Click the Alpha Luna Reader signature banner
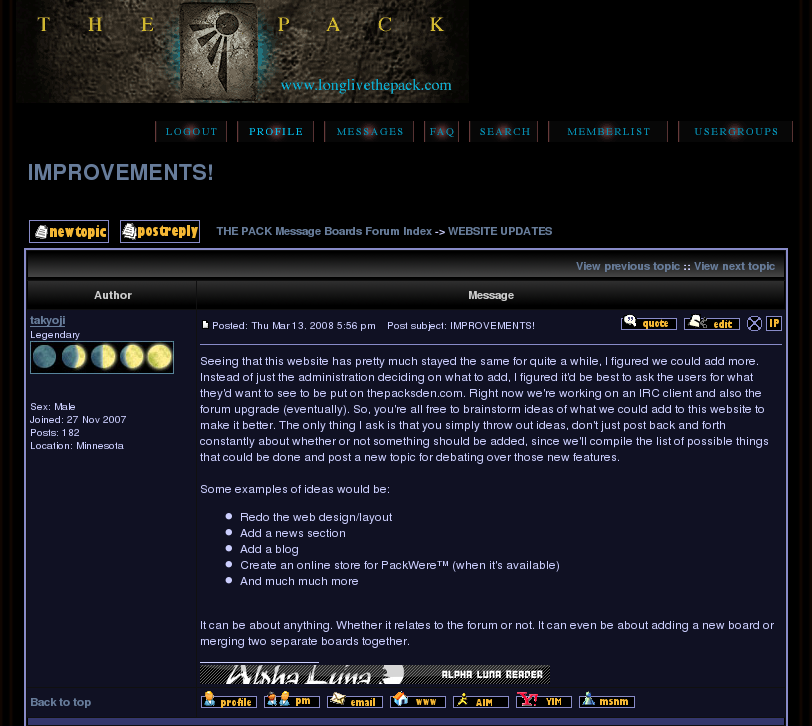 click(375, 674)
